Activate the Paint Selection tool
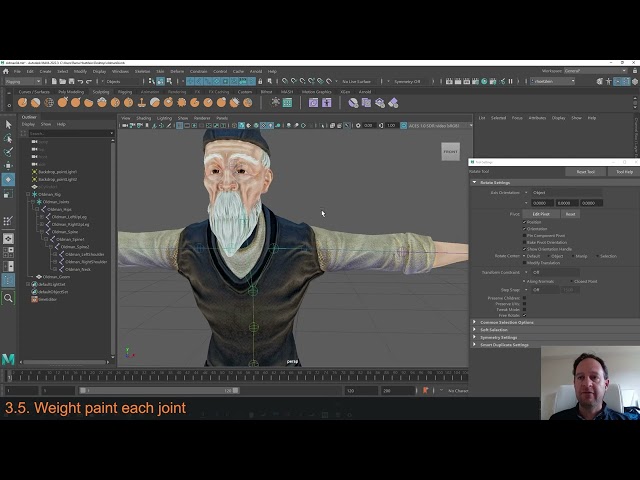Screen dimensions: 640x480 click(x=8, y=152)
